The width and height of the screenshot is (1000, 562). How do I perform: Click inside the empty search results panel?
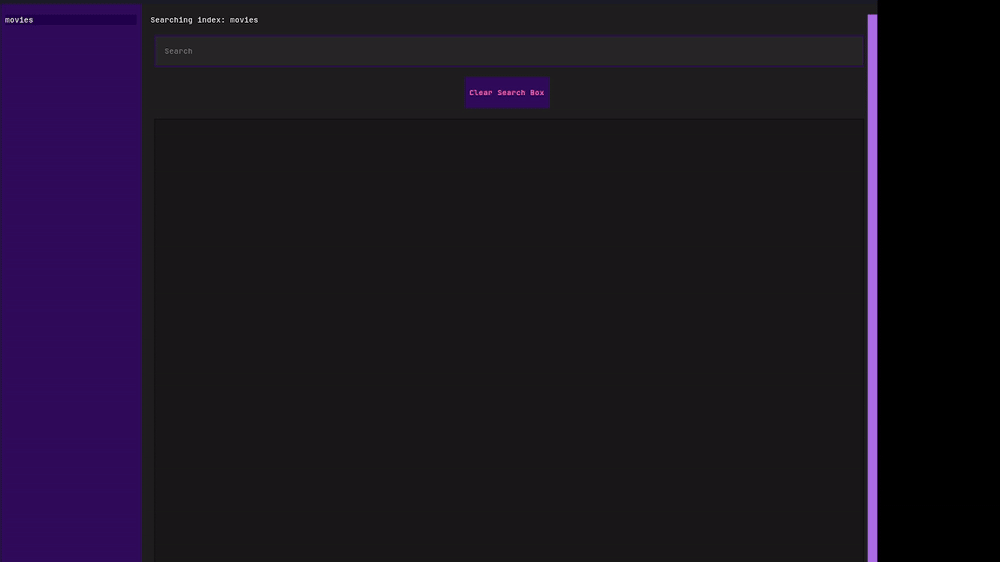pyautogui.click(x=509, y=340)
